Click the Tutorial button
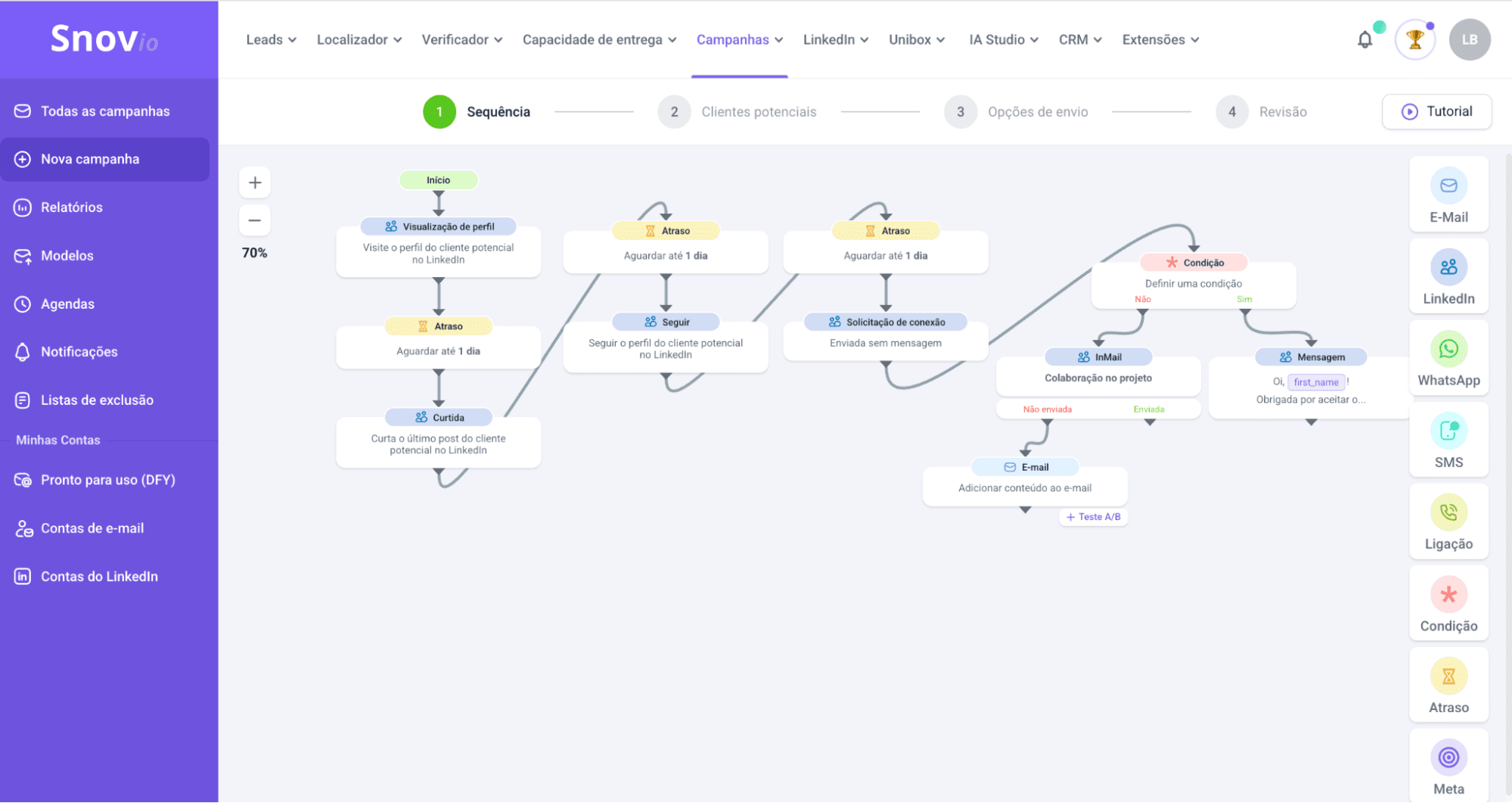 tap(1436, 112)
